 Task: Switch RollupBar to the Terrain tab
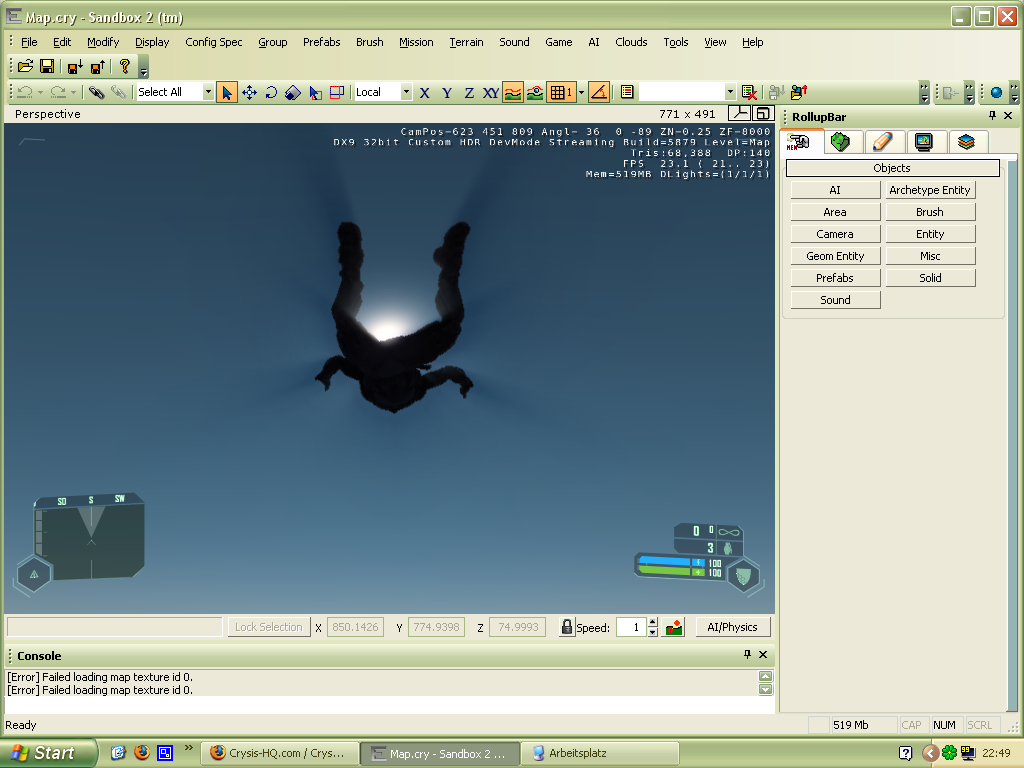(840, 142)
